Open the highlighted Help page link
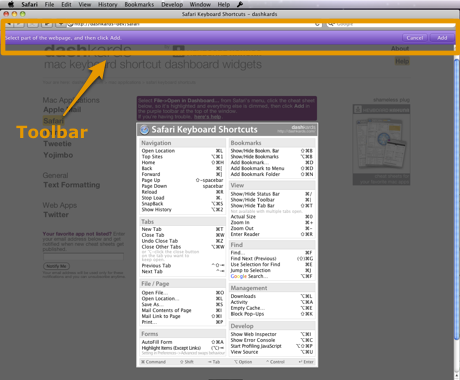The width and height of the screenshot is (460, 380). coord(402,61)
